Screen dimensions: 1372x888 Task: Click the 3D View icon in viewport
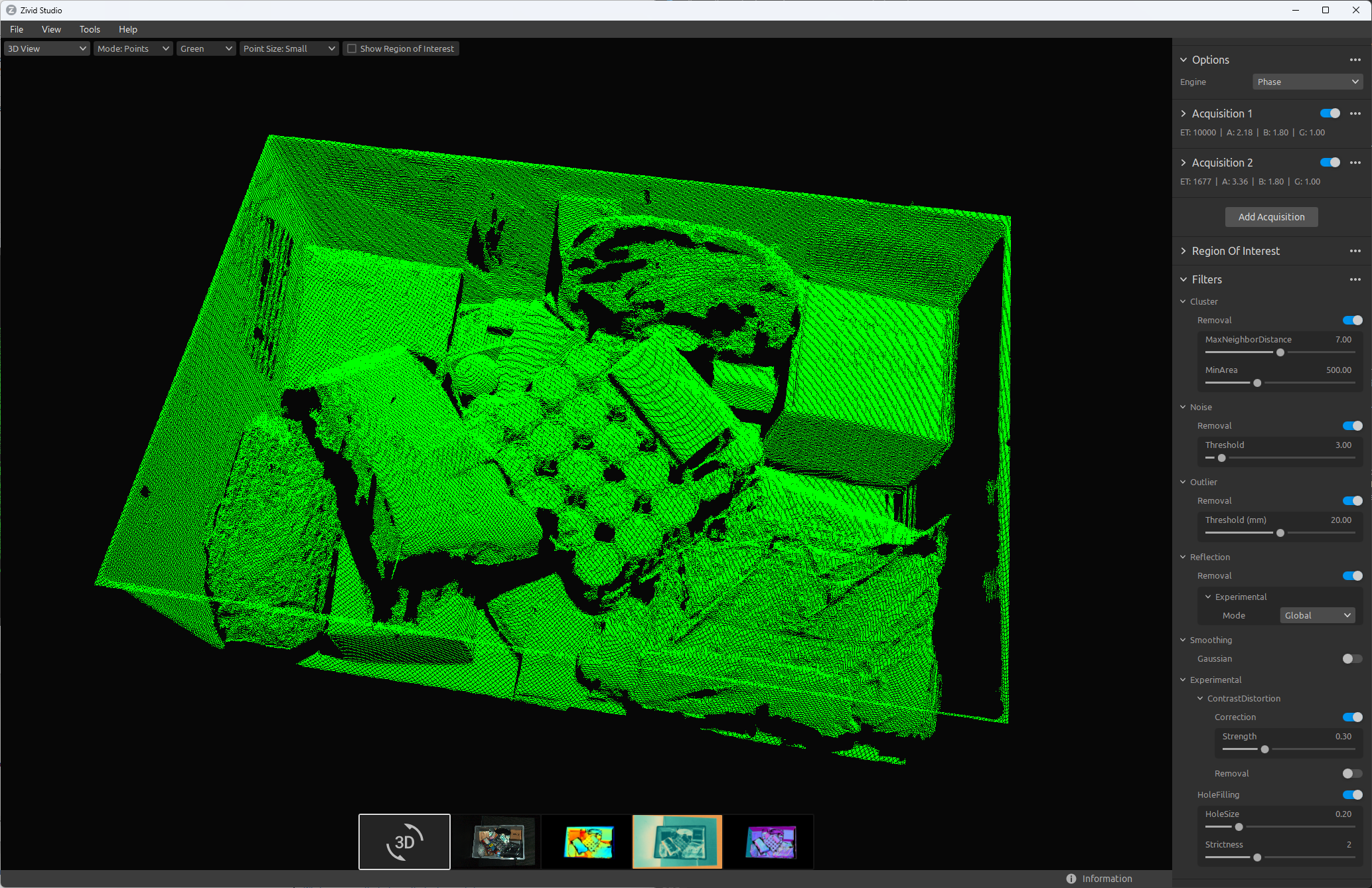coord(404,840)
